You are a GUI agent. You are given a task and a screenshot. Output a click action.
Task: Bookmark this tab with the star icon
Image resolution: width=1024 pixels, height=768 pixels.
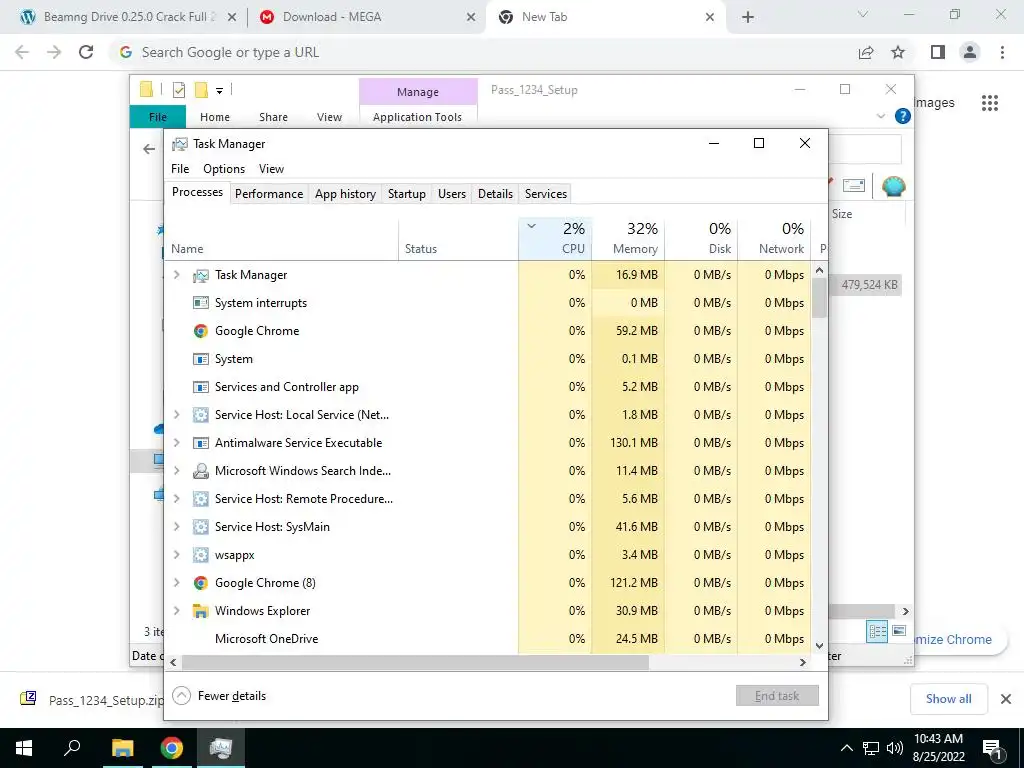tap(898, 52)
